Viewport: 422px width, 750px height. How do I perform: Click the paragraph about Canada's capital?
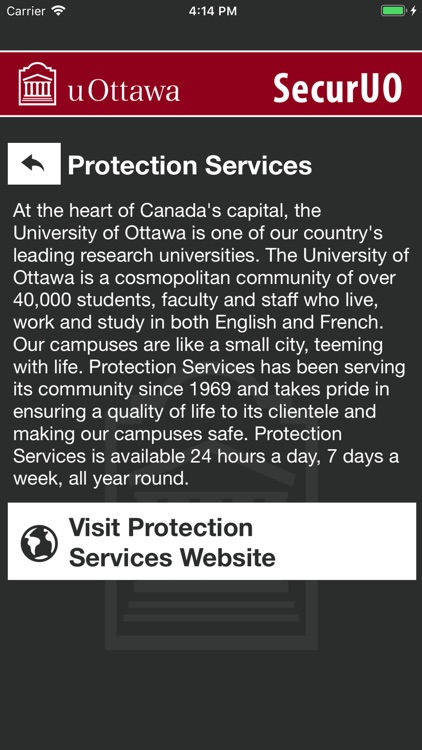pos(211,345)
